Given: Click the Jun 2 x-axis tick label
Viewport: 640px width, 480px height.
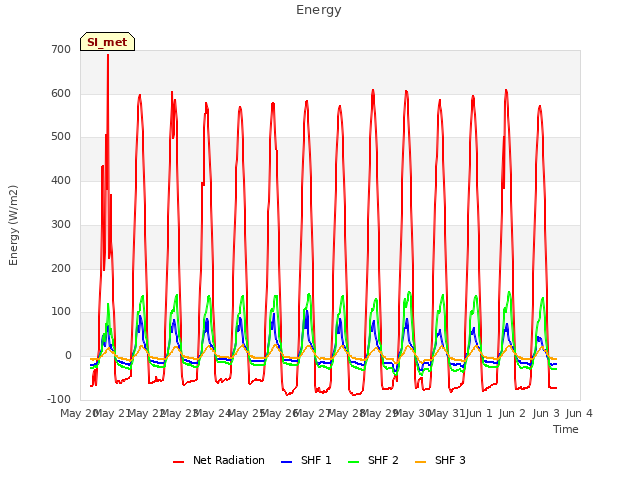Looking at the screenshot, I should [x=512, y=413].
